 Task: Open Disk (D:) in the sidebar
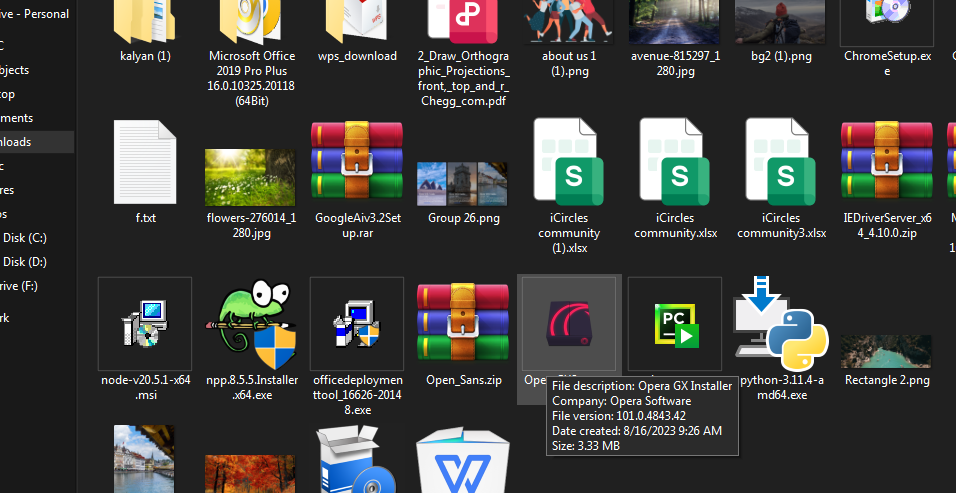tap(24, 261)
